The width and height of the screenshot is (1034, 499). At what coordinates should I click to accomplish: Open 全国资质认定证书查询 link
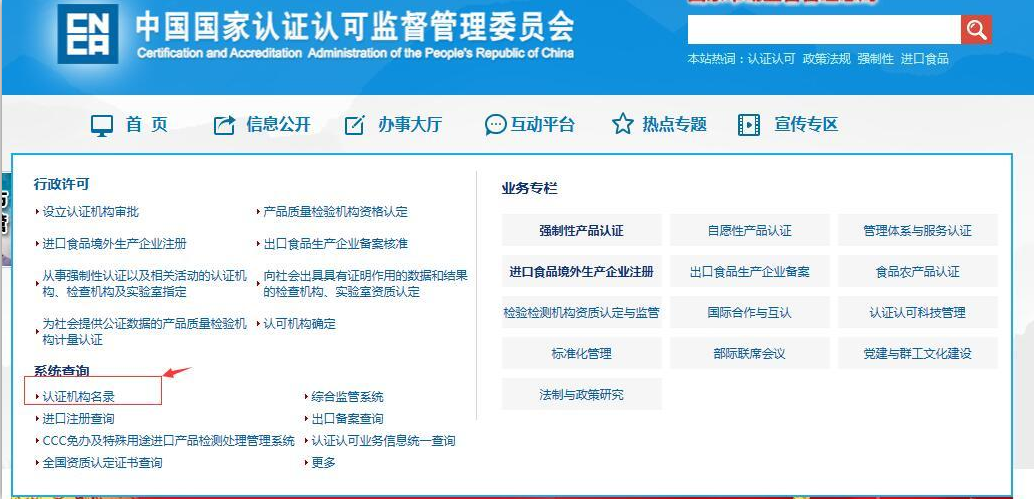point(102,463)
